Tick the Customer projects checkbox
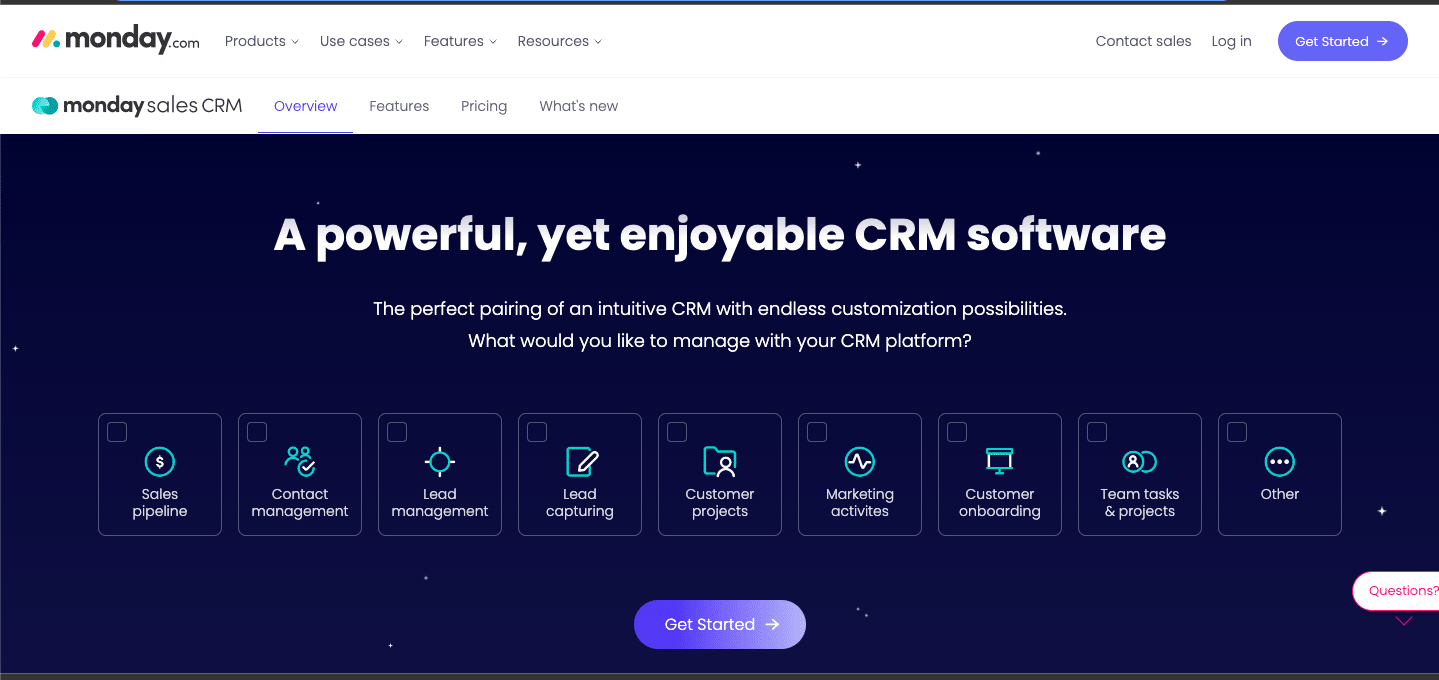Screen dimensions: 1439x680 677,432
